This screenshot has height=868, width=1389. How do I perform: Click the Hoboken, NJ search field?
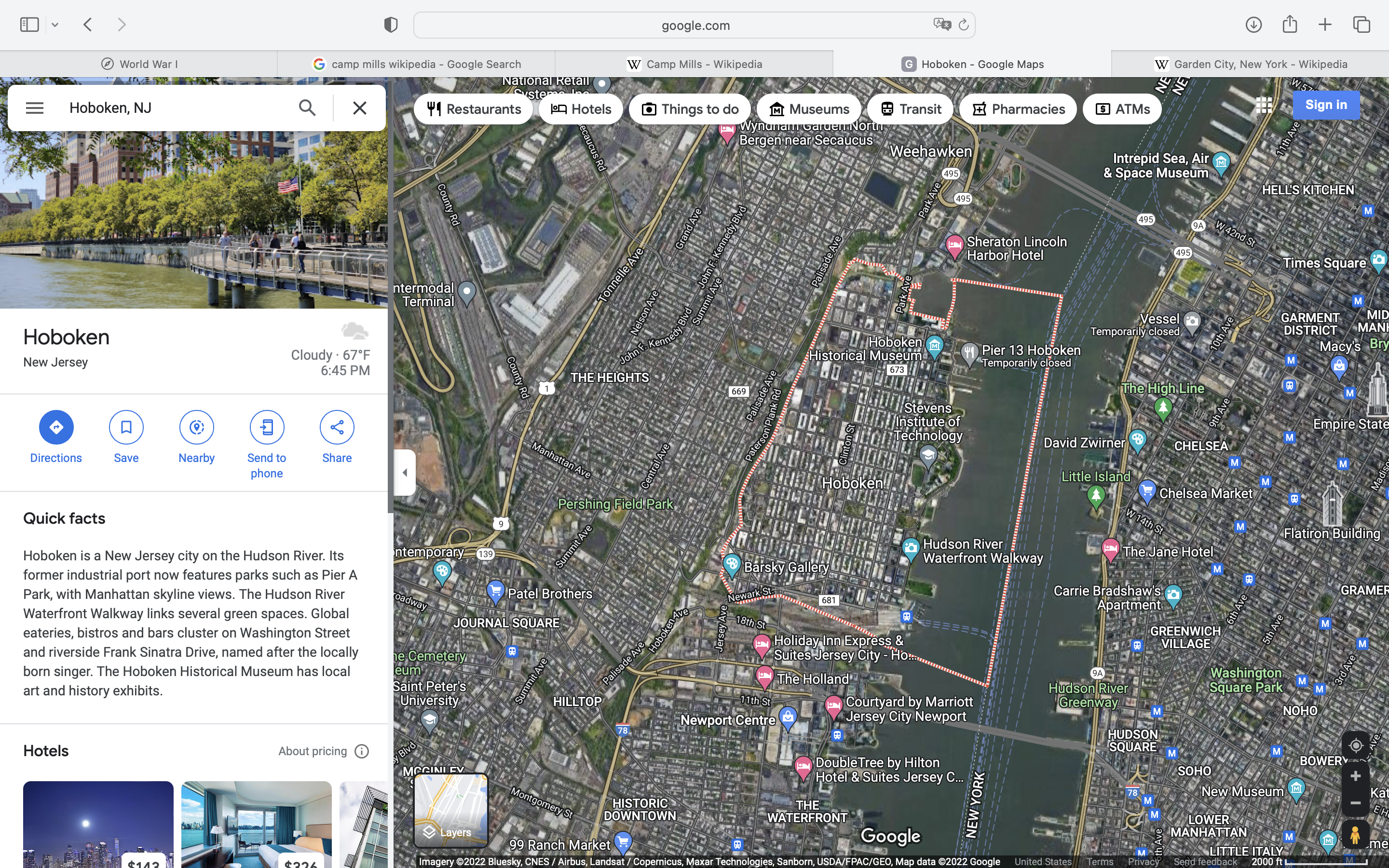[x=172, y=108]
